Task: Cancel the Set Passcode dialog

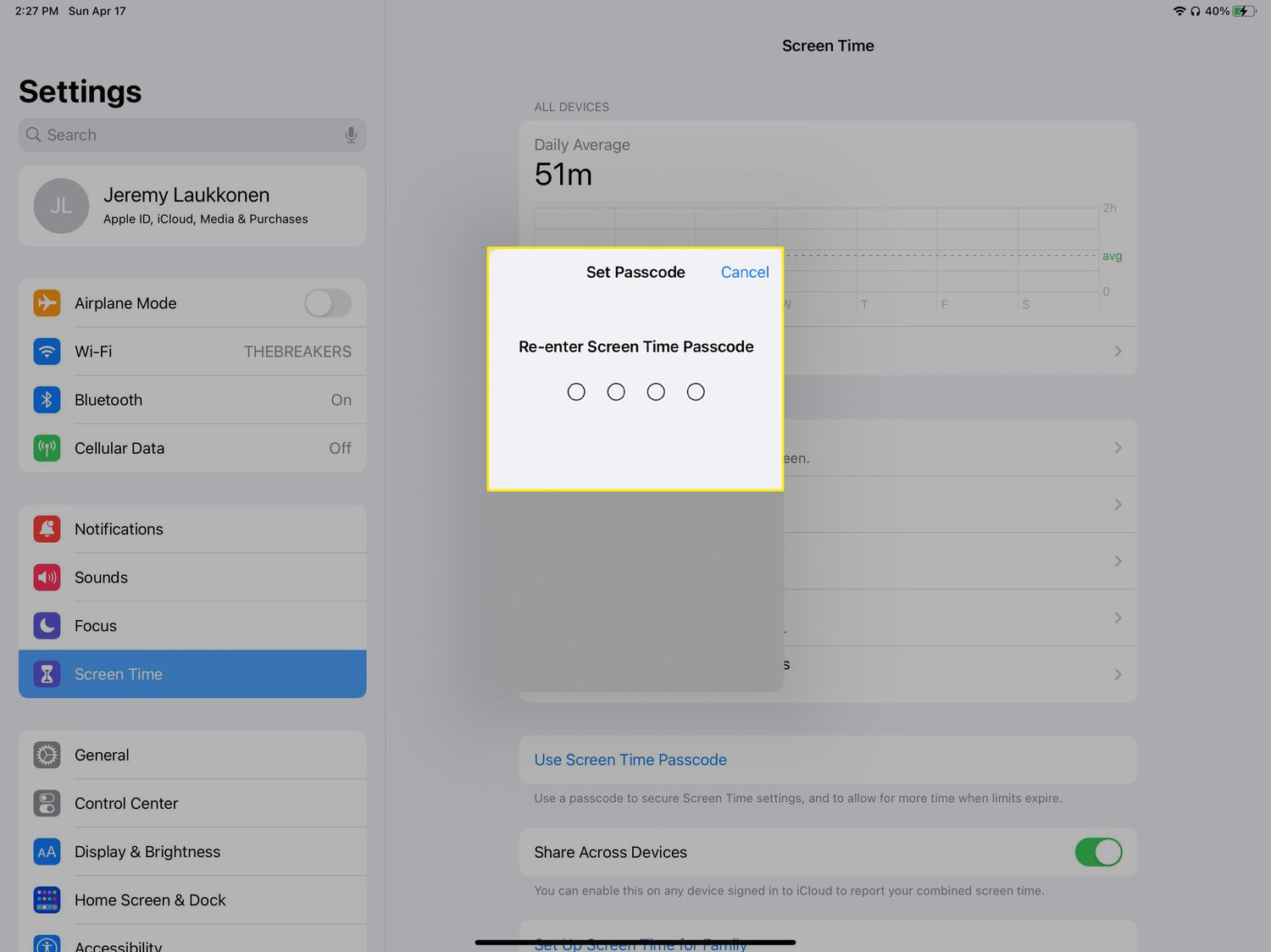Action: pos(745,272)
